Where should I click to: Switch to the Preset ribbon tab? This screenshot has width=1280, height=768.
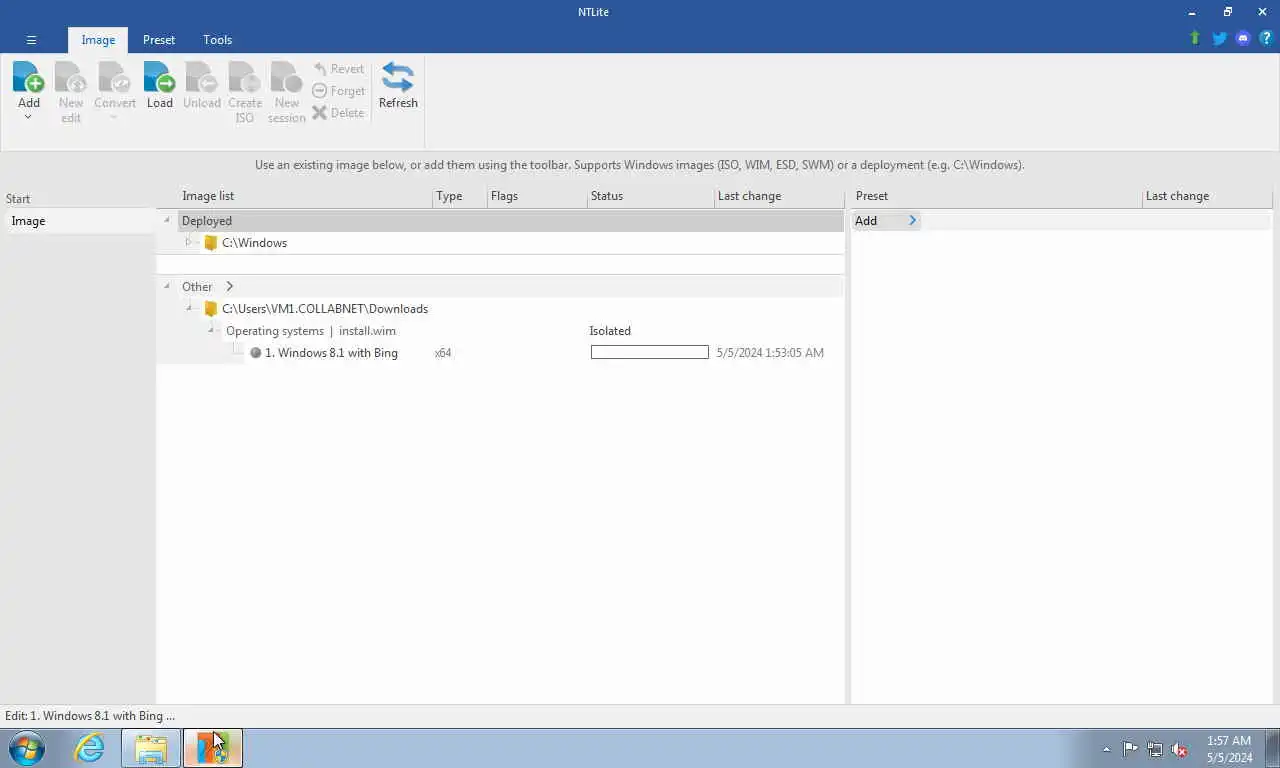click(x=159, y=40)
